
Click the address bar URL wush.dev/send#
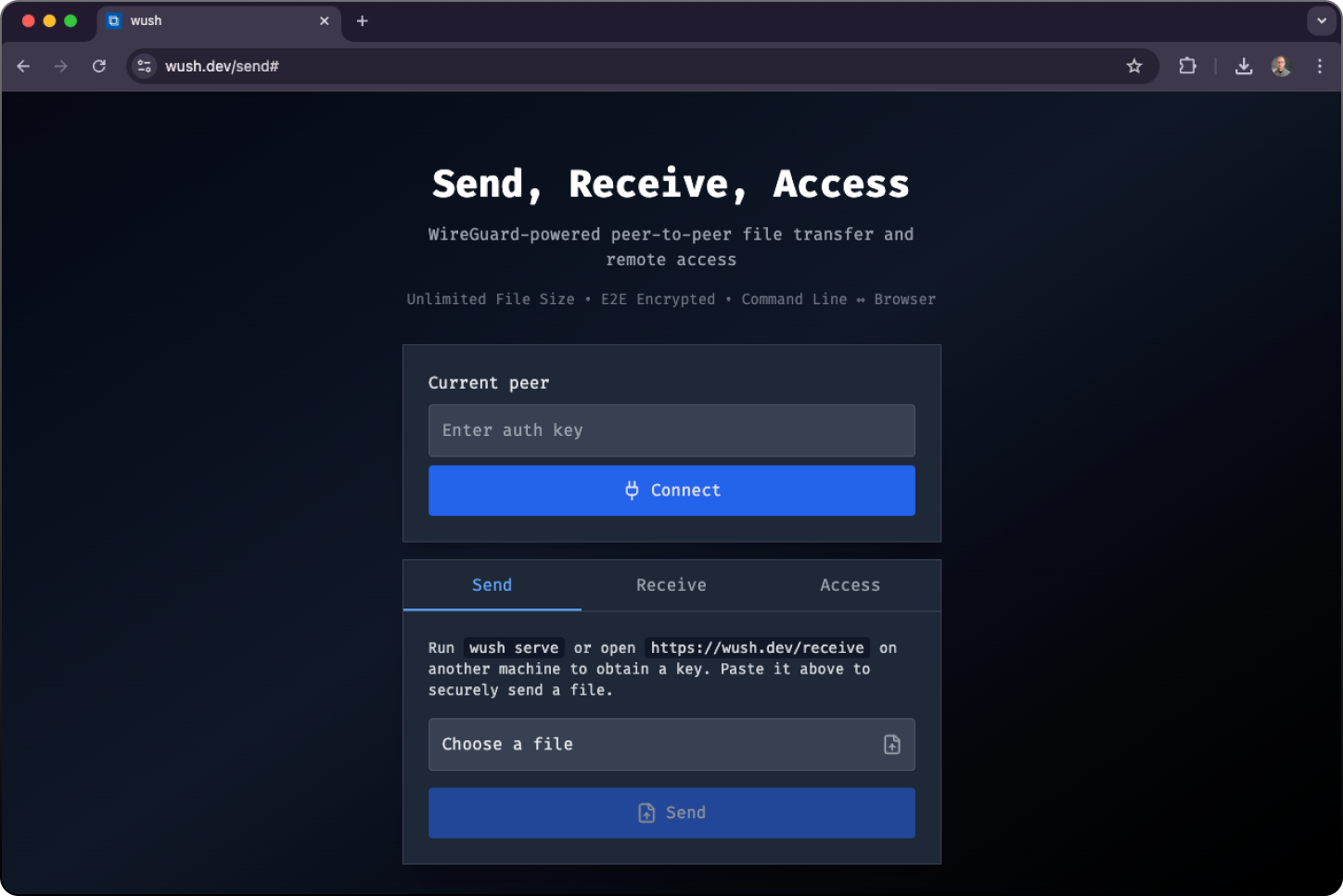[222, 66]
